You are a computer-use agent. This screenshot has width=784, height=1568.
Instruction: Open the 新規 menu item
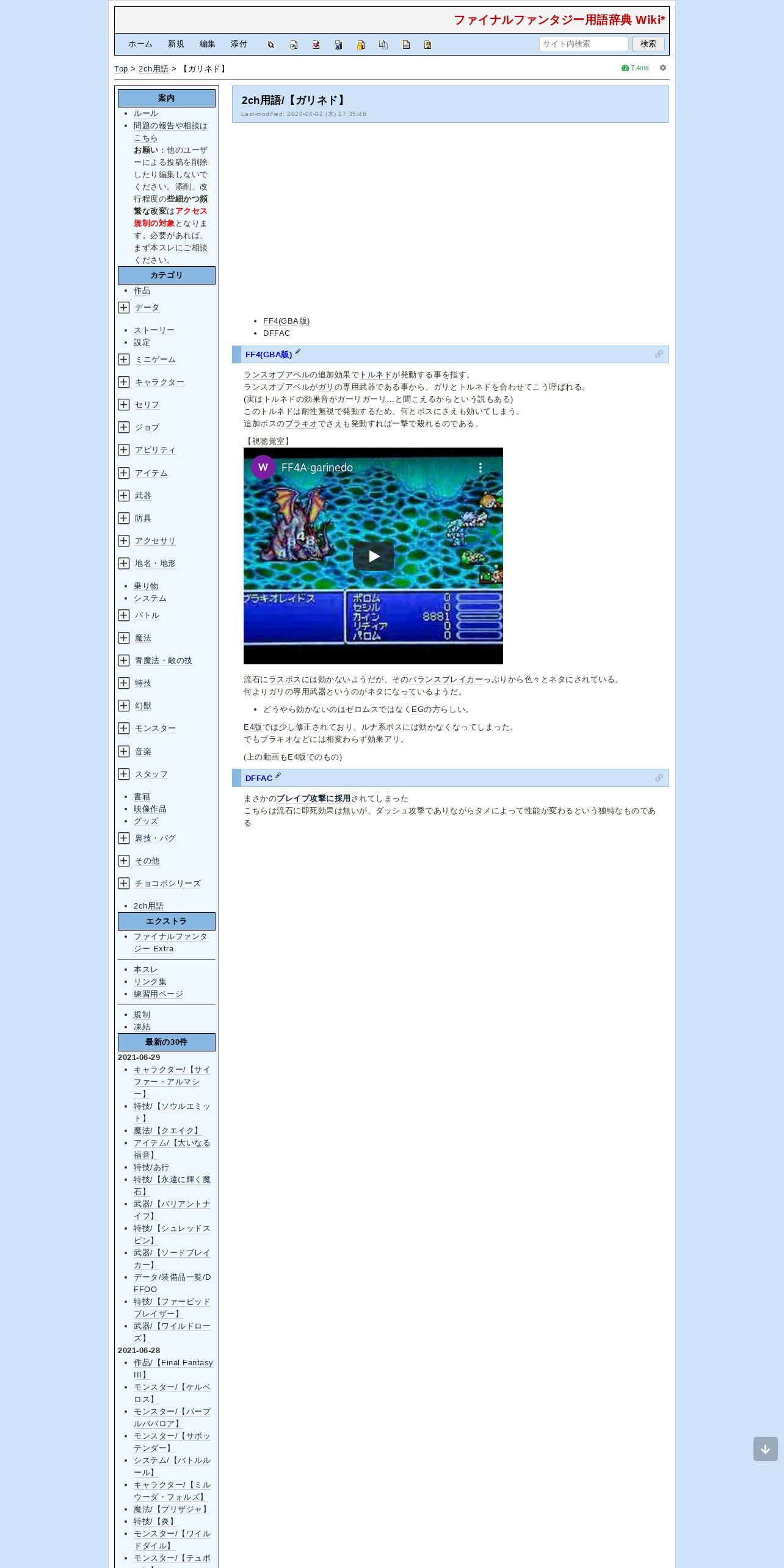pos(176,44)
